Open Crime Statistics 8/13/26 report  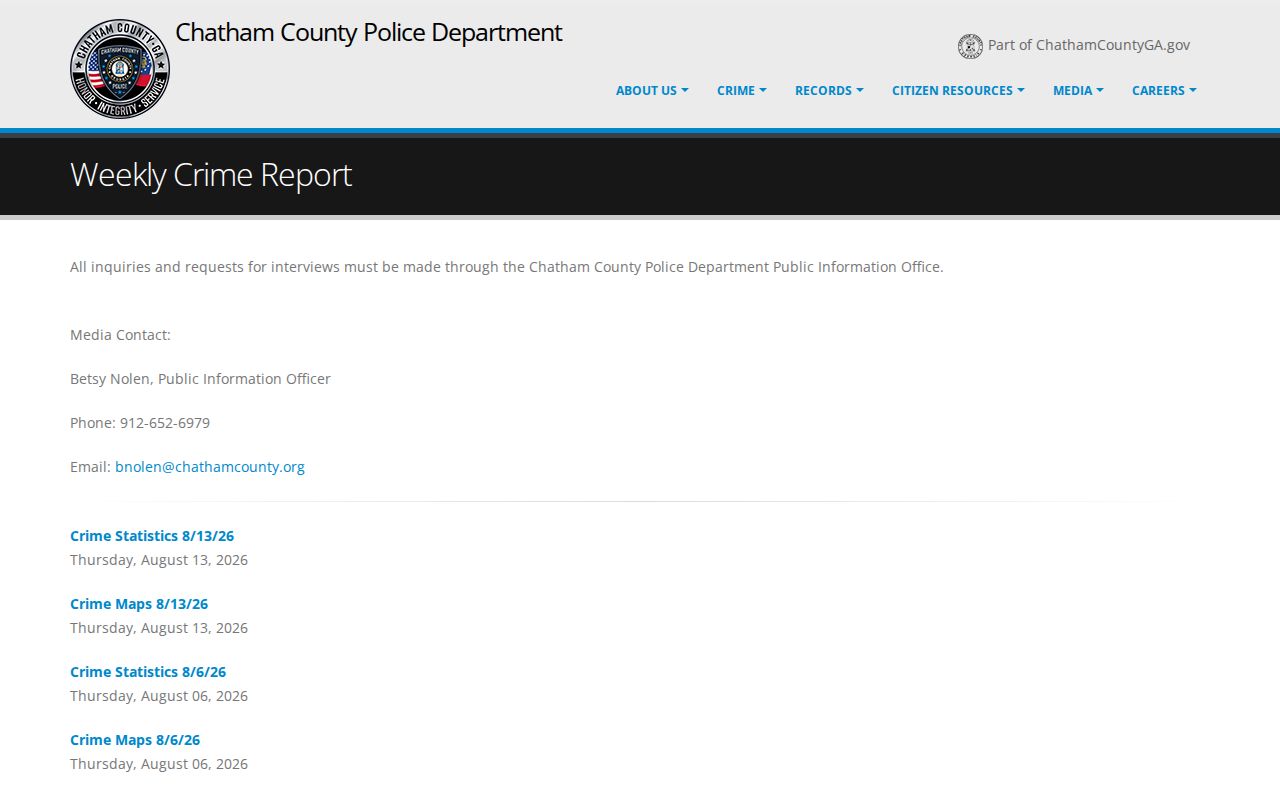pyautogui.click(x=152, y=536)
